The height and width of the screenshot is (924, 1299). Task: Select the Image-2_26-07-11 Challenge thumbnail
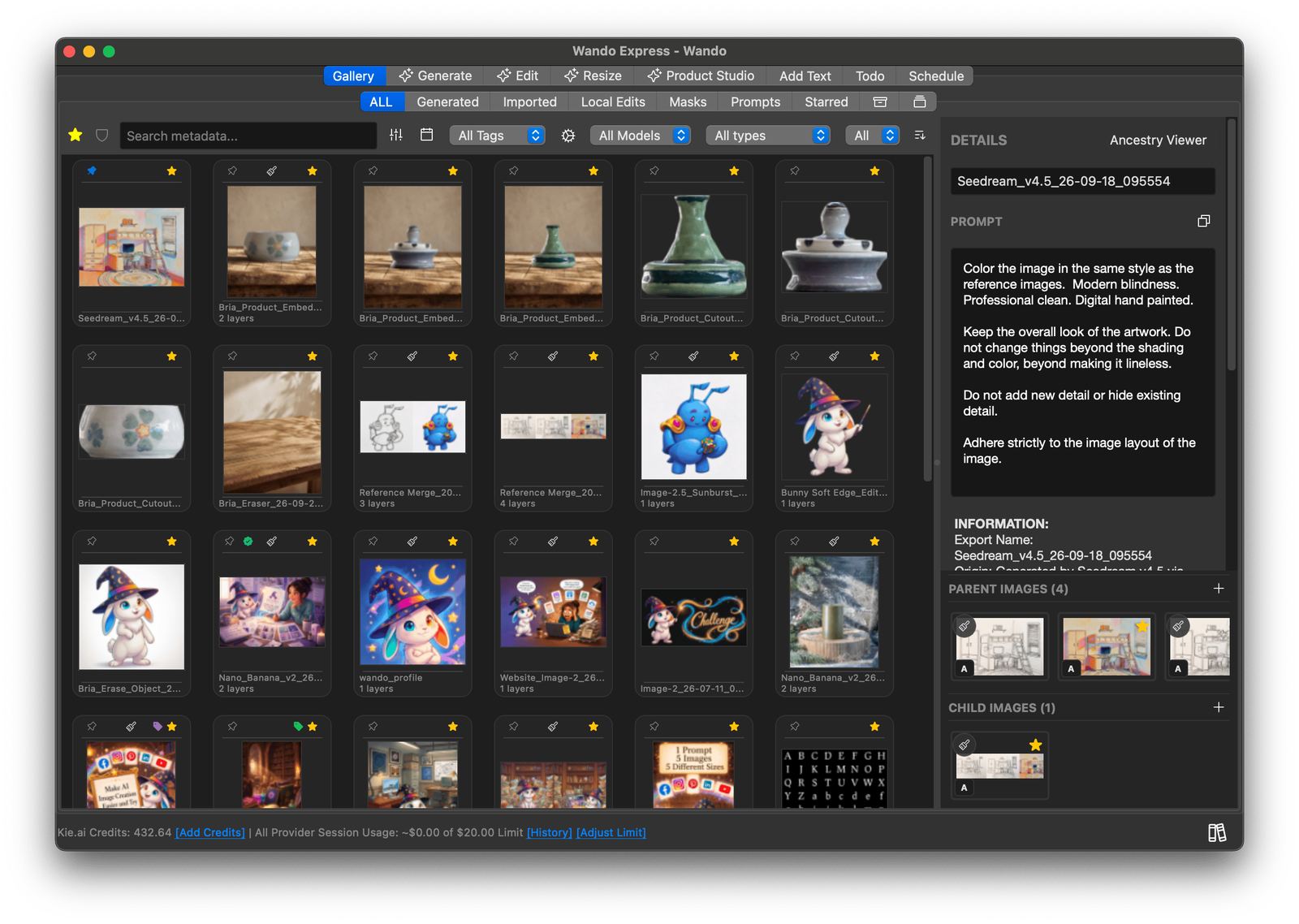(694, 618)
